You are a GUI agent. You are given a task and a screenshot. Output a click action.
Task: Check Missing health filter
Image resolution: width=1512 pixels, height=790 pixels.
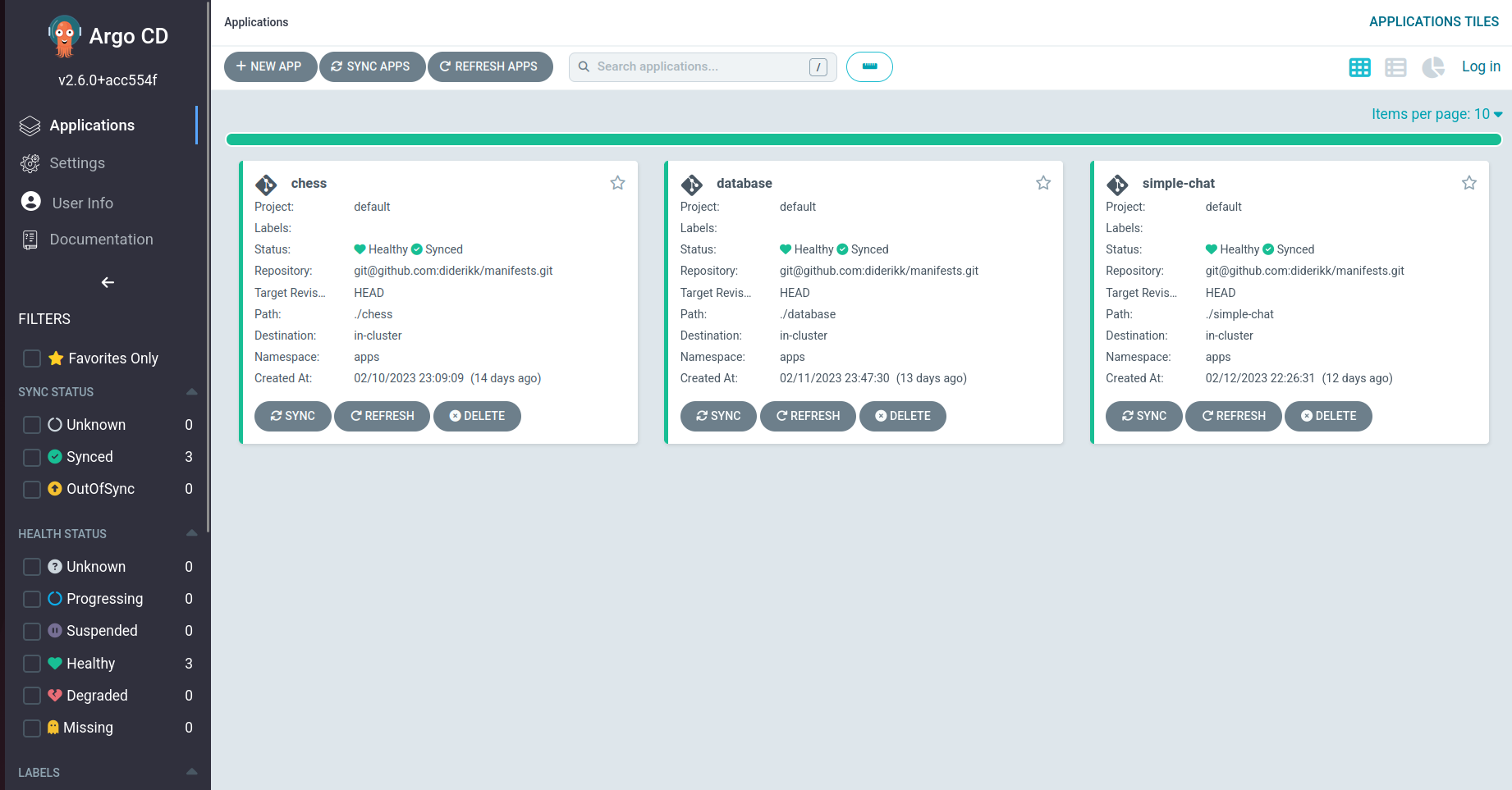tap(32, 728)
